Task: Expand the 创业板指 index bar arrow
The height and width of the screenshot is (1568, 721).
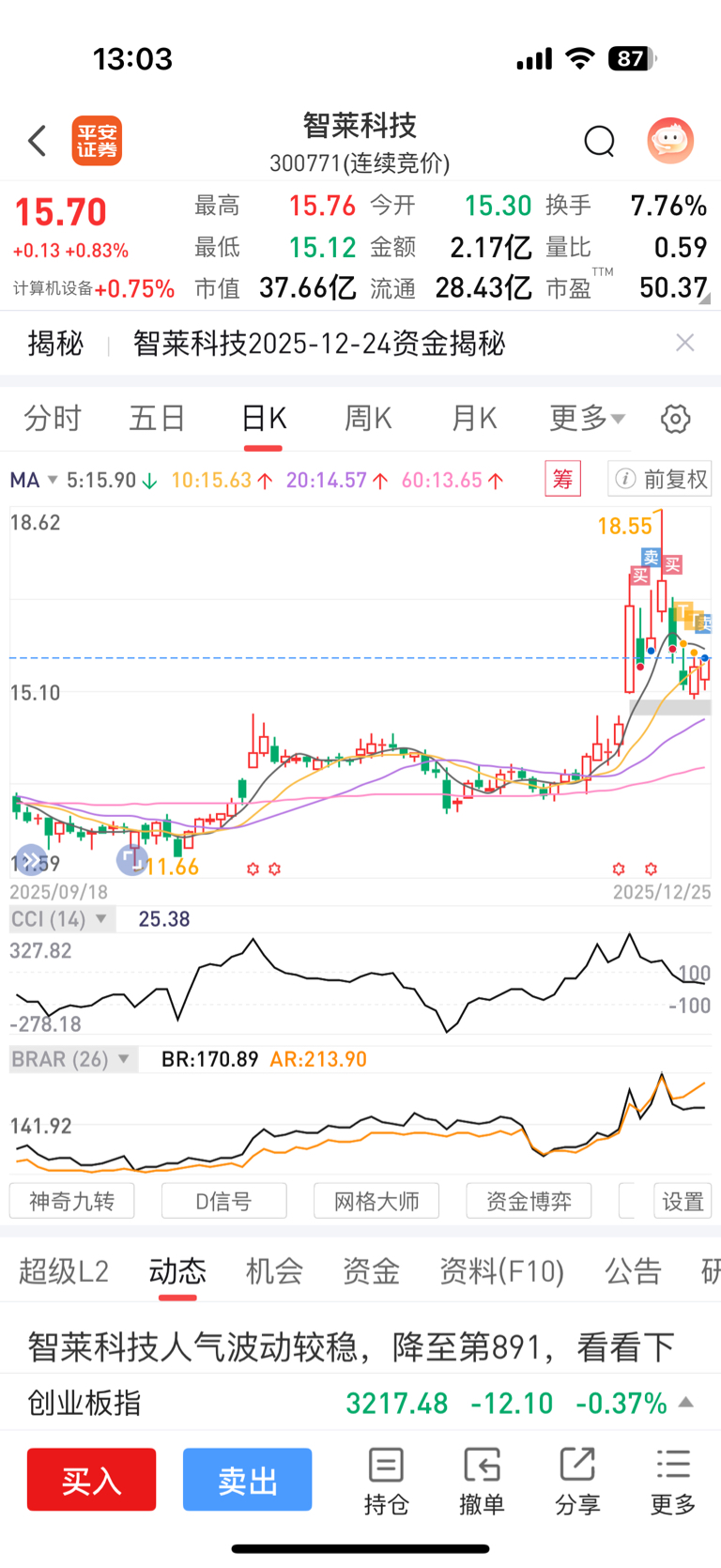Action: click(x=686, y=1402)
